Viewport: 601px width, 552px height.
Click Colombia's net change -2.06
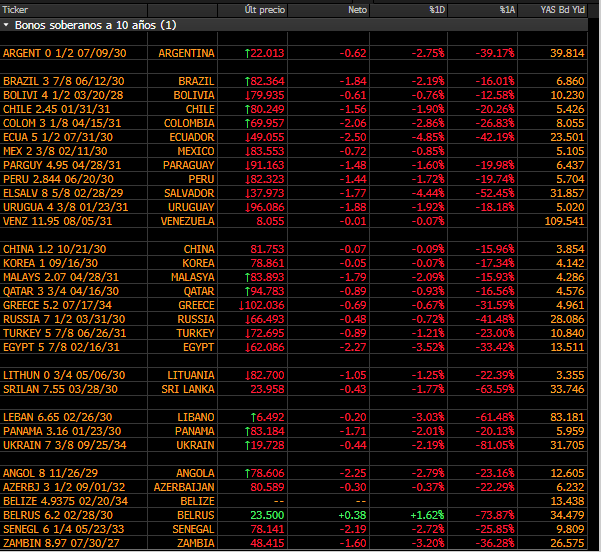(x=353, y=123)
